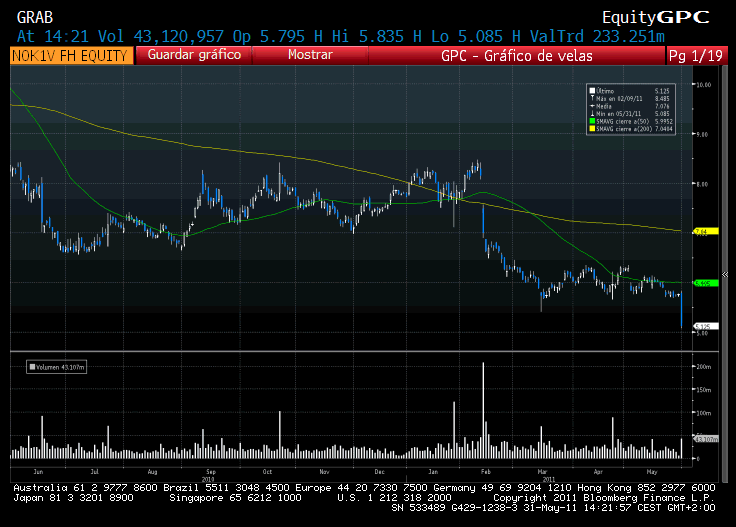This screenshot has height=527, width=736.
Task: Click the 10.00 price axis label
Action: 704,85
